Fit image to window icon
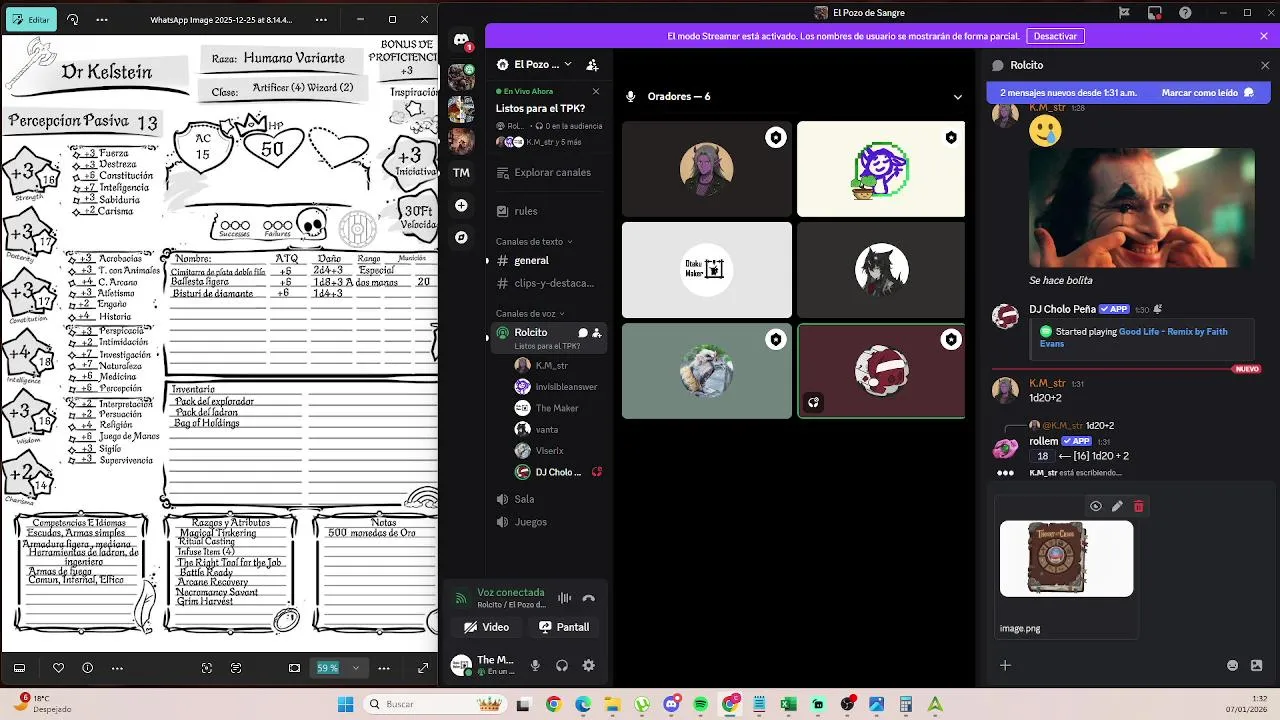Viewport: 1280px width, 720px height. pyautogui.click(x=294, y=668)
